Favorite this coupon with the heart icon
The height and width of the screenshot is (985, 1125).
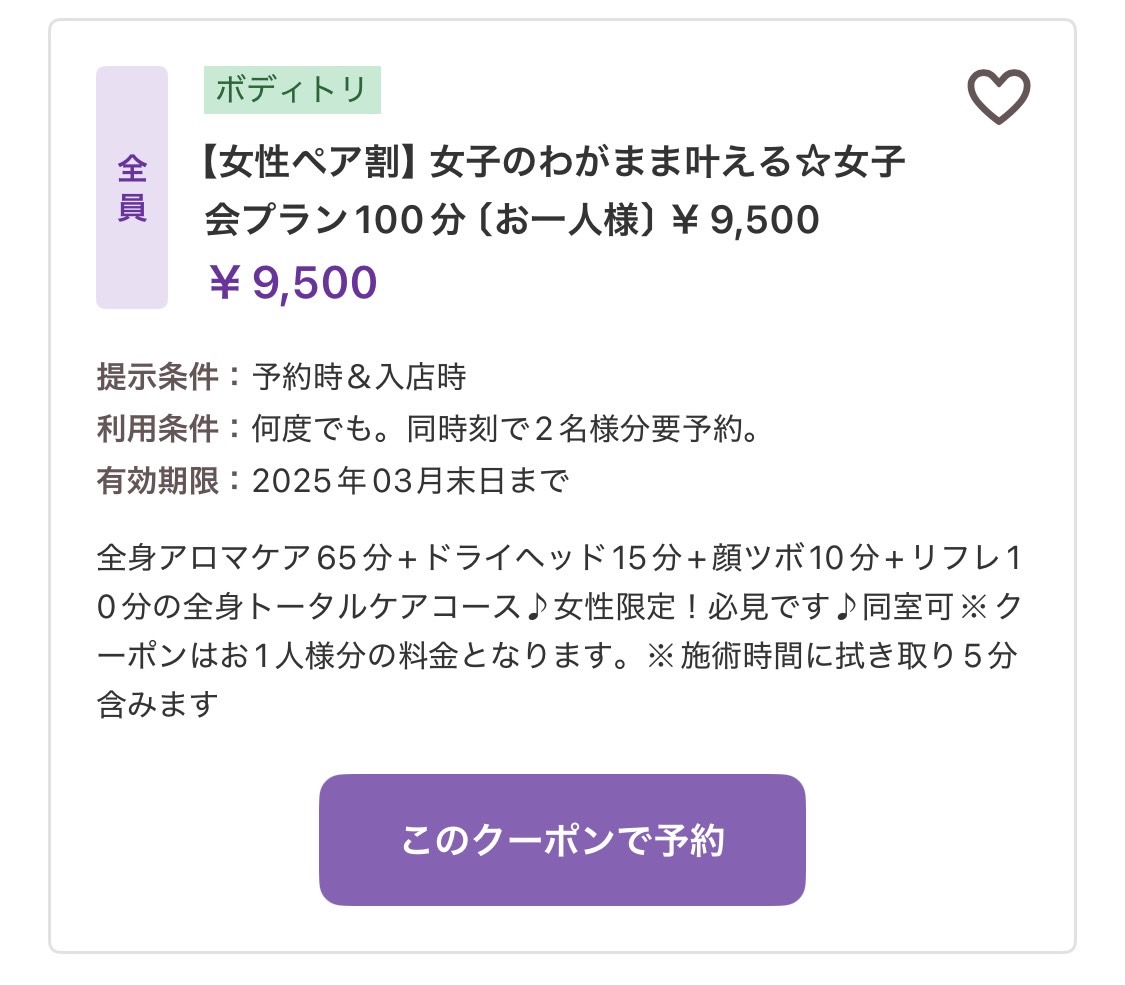(x=999, y=96)
